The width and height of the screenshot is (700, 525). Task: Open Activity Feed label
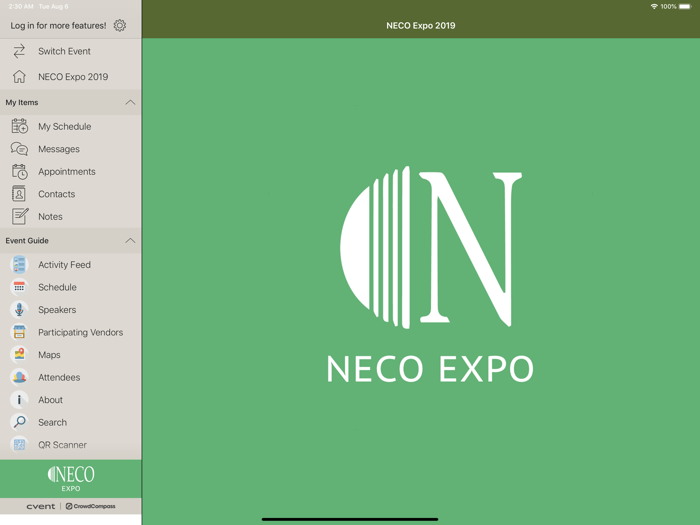pos(64,265)
